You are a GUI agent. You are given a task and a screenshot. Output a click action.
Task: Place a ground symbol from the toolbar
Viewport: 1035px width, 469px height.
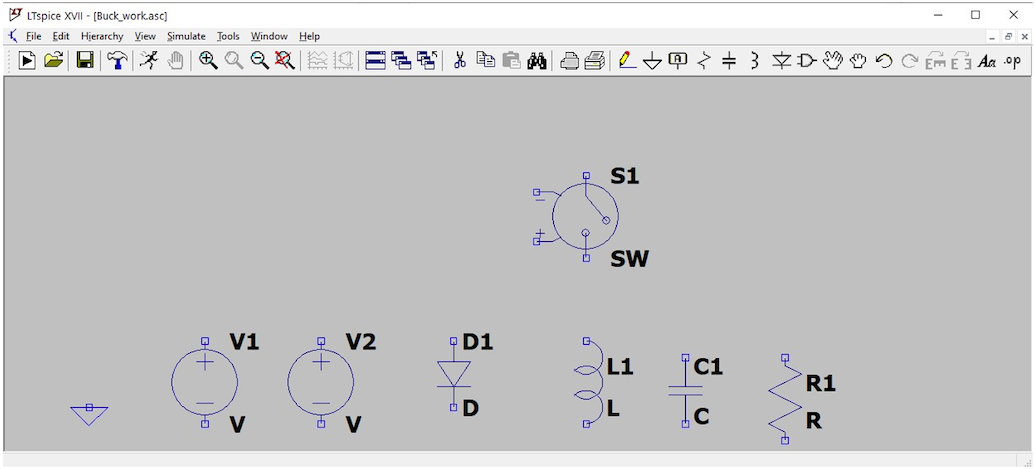pyautogui.click(x=652, y=61)
